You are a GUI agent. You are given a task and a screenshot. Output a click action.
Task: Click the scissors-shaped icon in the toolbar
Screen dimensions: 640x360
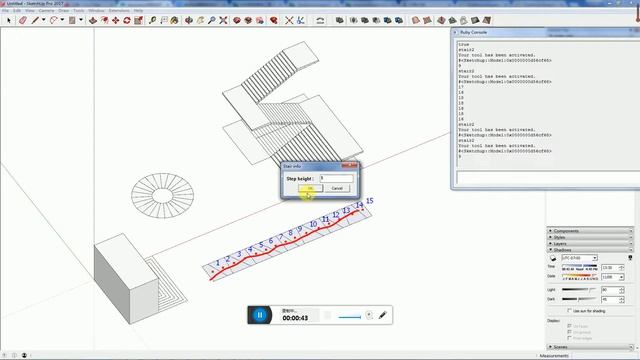pyautogui.click(x=300, y=20)
